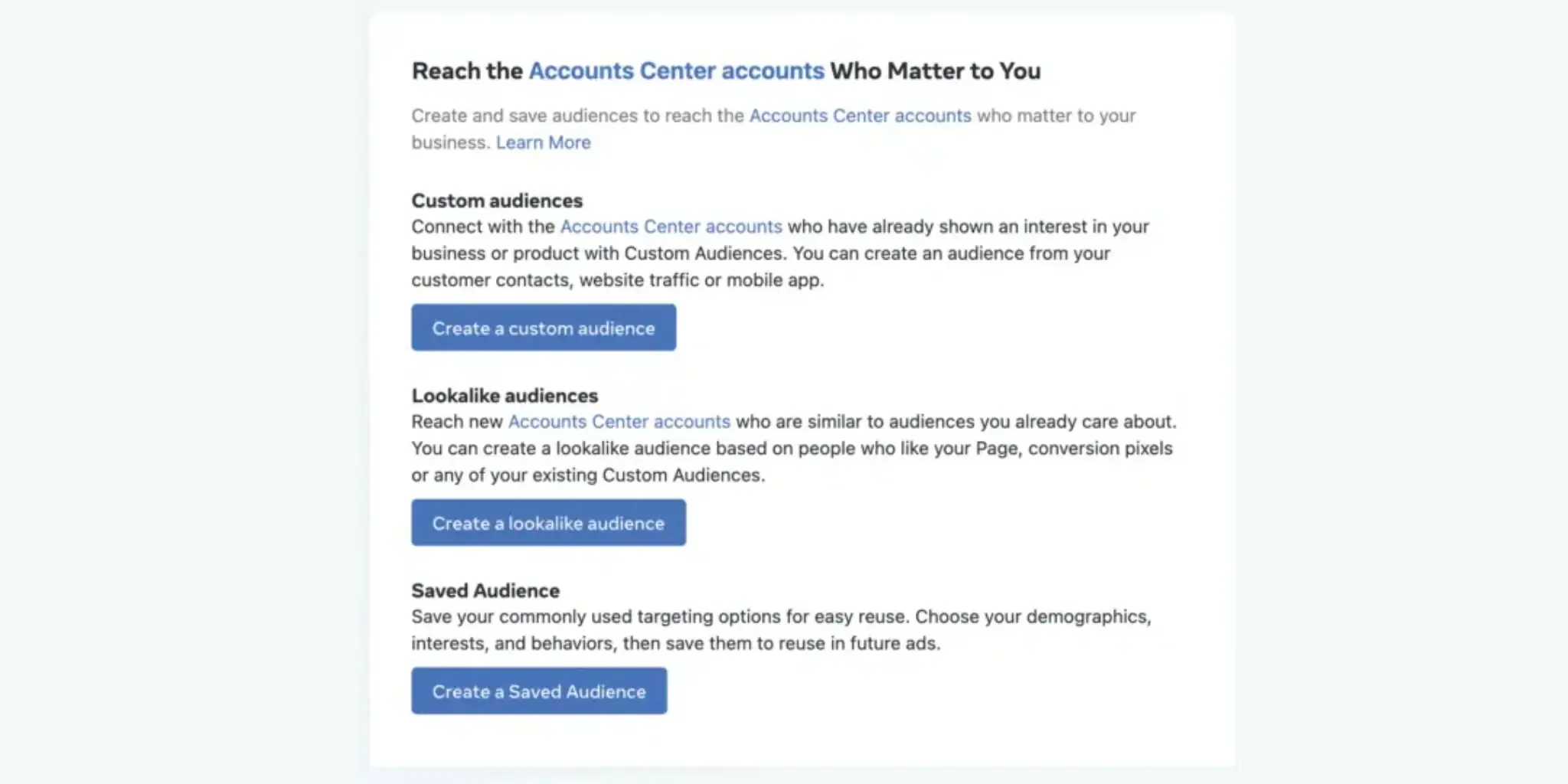Image resolution: width=1568 pixels, height=784 pixels.
Task: Select the Lookalike audiences section heading
Action: [x=505, y=396]
